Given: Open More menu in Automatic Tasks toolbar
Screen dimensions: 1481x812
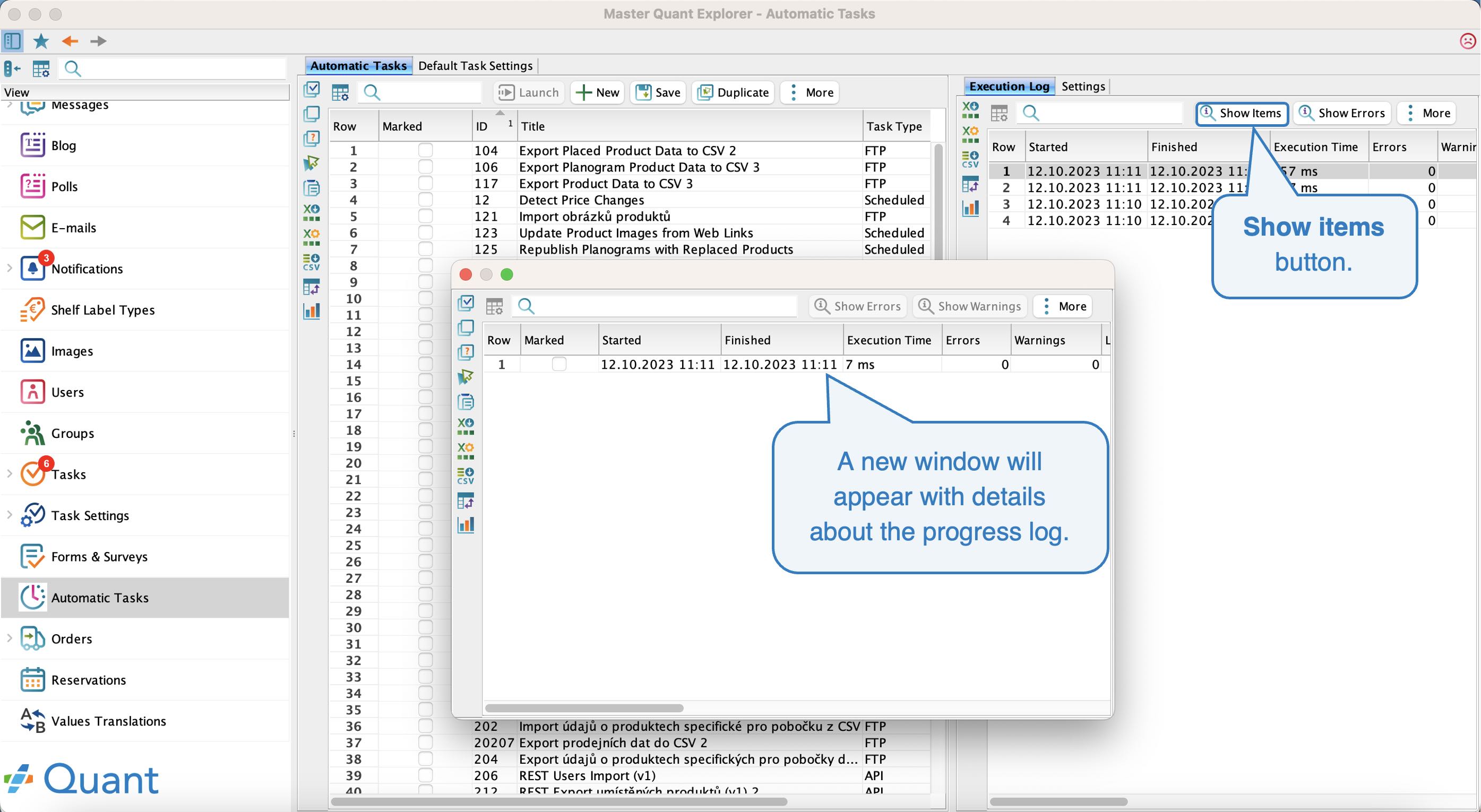Looking at the screenshot, I should pos(810,92).
